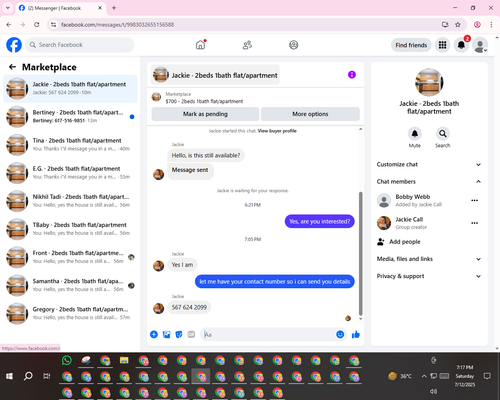Click the Marketplace listing thumbnail in header

[156, 97]
